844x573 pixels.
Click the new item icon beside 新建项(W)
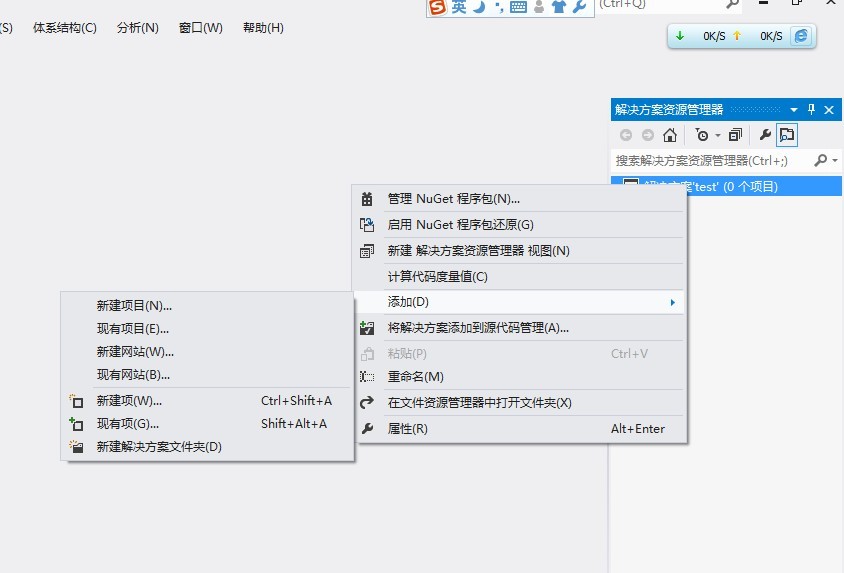pyautogui.click(x=76, y=401)
